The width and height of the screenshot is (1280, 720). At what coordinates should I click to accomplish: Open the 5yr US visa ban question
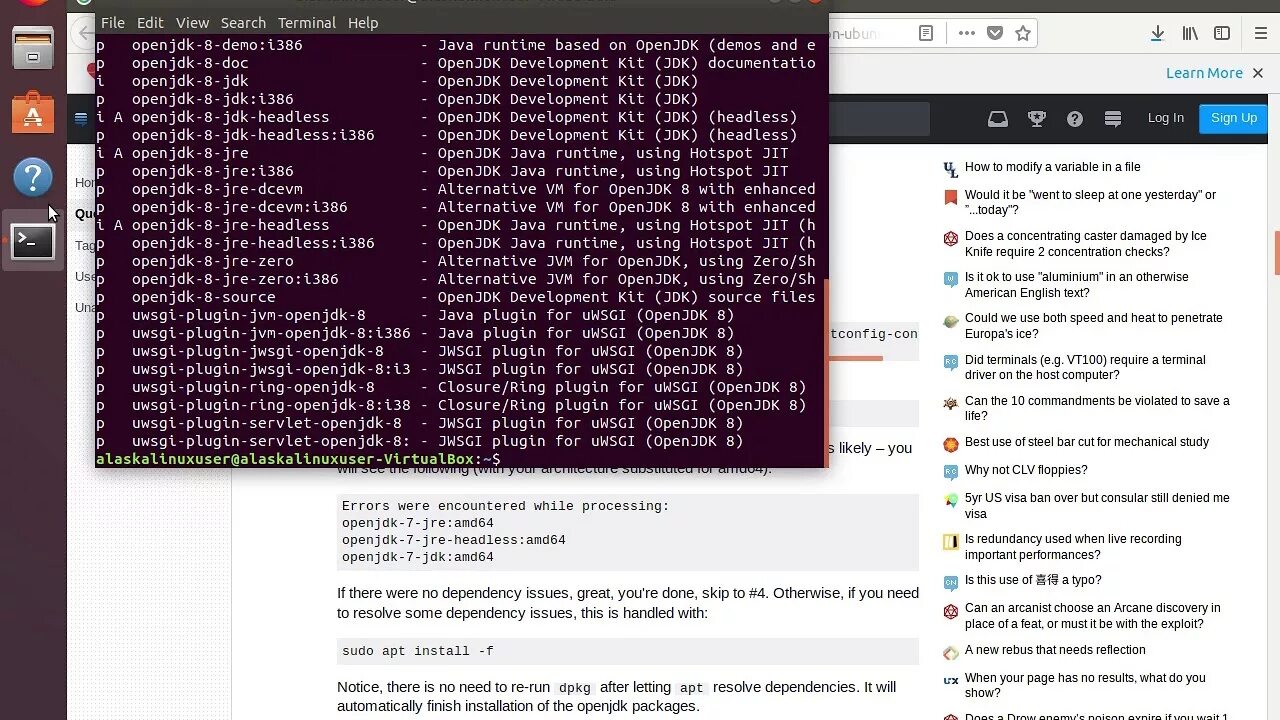[1097, 506]
